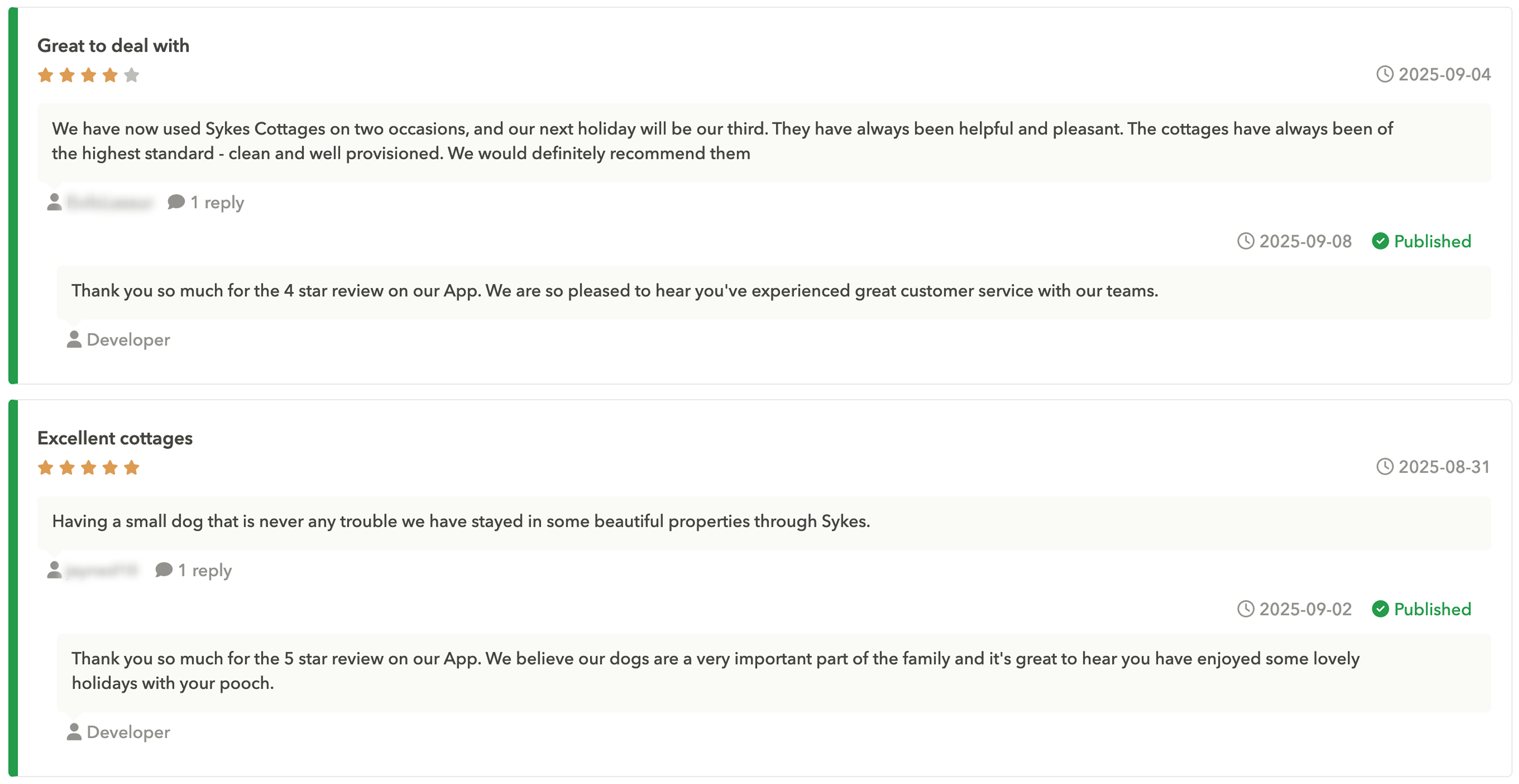Screen dimensions: 1519x784
Task: Click the Developer person icon under first reply
Action: click(x=74, y=339)
